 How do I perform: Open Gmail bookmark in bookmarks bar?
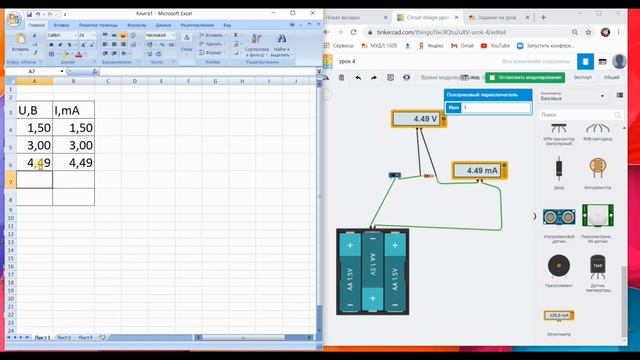[462, 46]
